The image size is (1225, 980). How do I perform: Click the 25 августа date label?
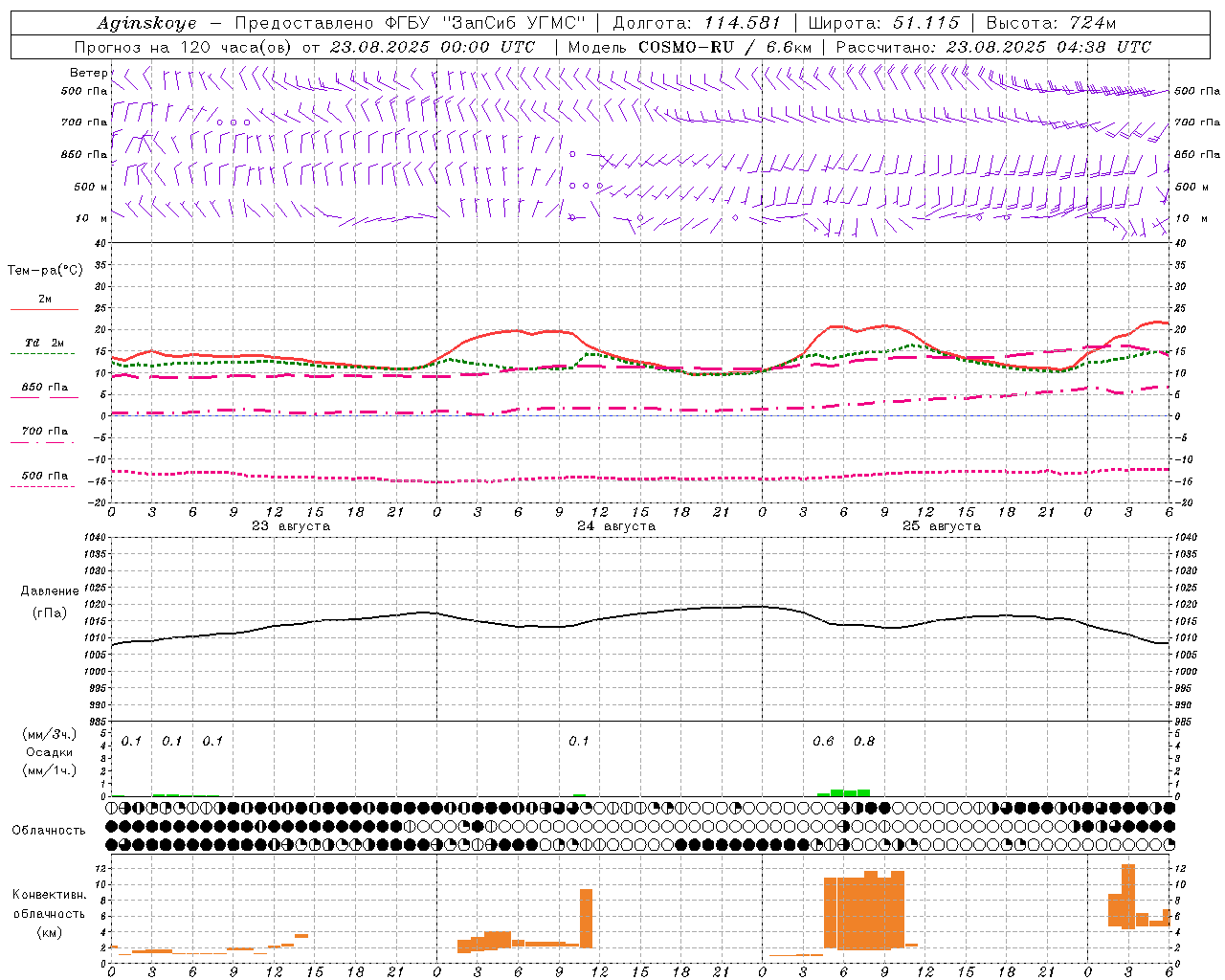(942, 526)
